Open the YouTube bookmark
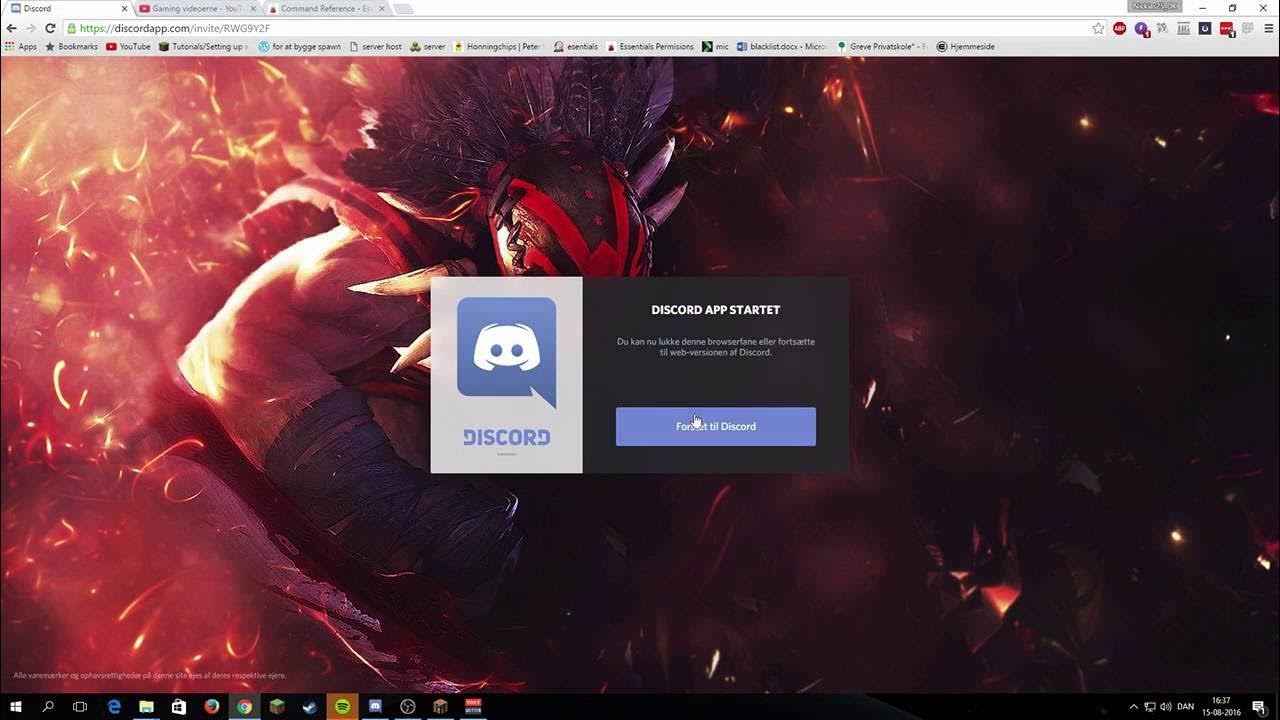Viewport: 1280px width, 720px height. pos(128,46)
